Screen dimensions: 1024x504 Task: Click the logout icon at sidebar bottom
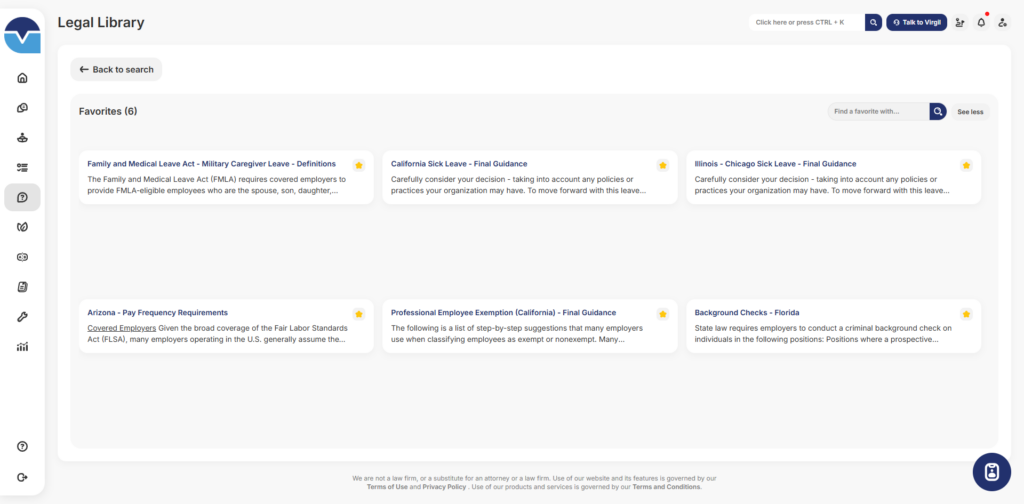point(22,477)
